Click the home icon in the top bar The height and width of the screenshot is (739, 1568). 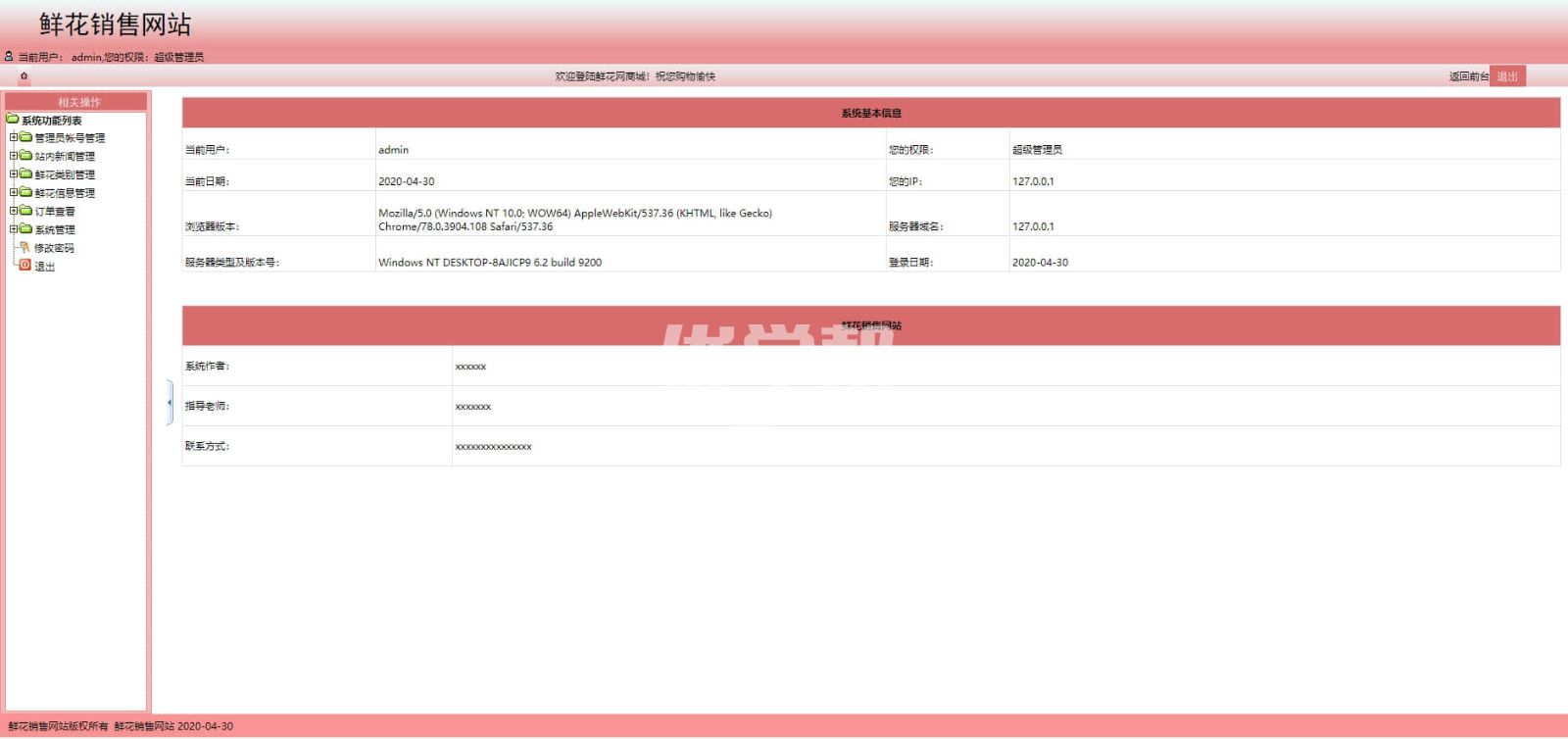[x=24, y=75]
